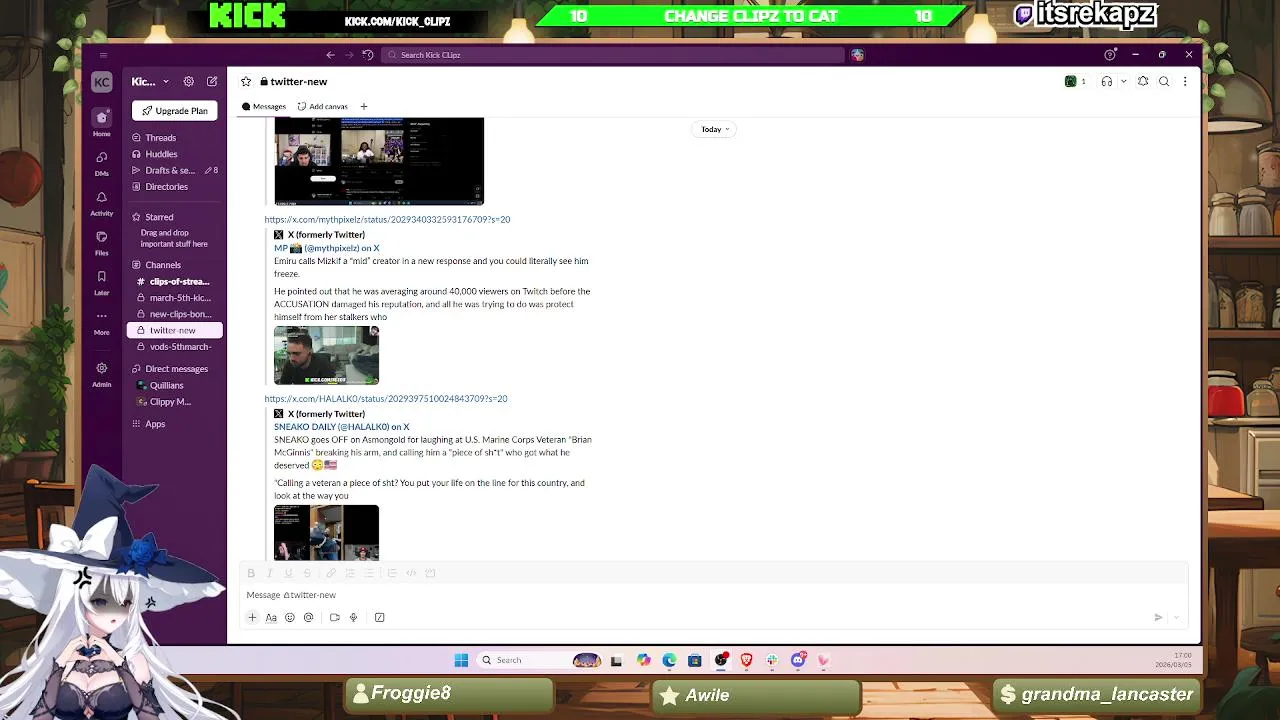Toggle the Aa formatting toolbar button

click(271, 617)
